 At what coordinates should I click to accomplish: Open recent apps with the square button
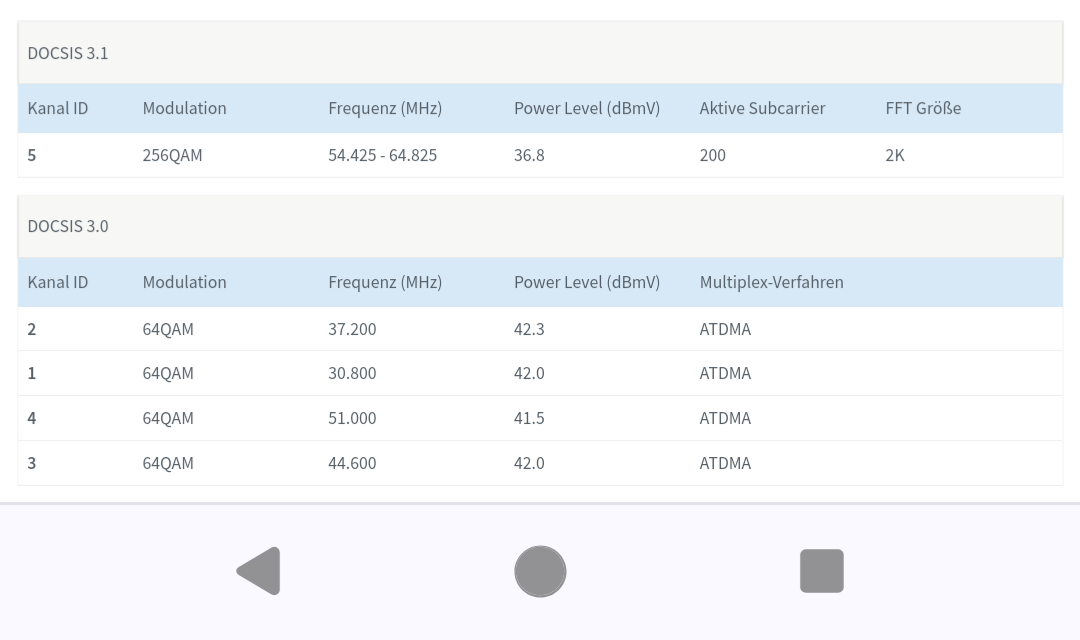821,571
